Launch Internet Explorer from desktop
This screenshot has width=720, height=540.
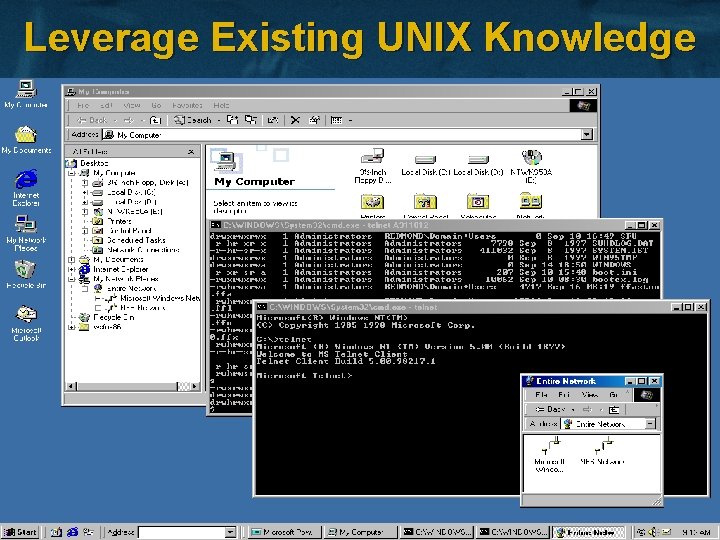[x=26, y=187]
